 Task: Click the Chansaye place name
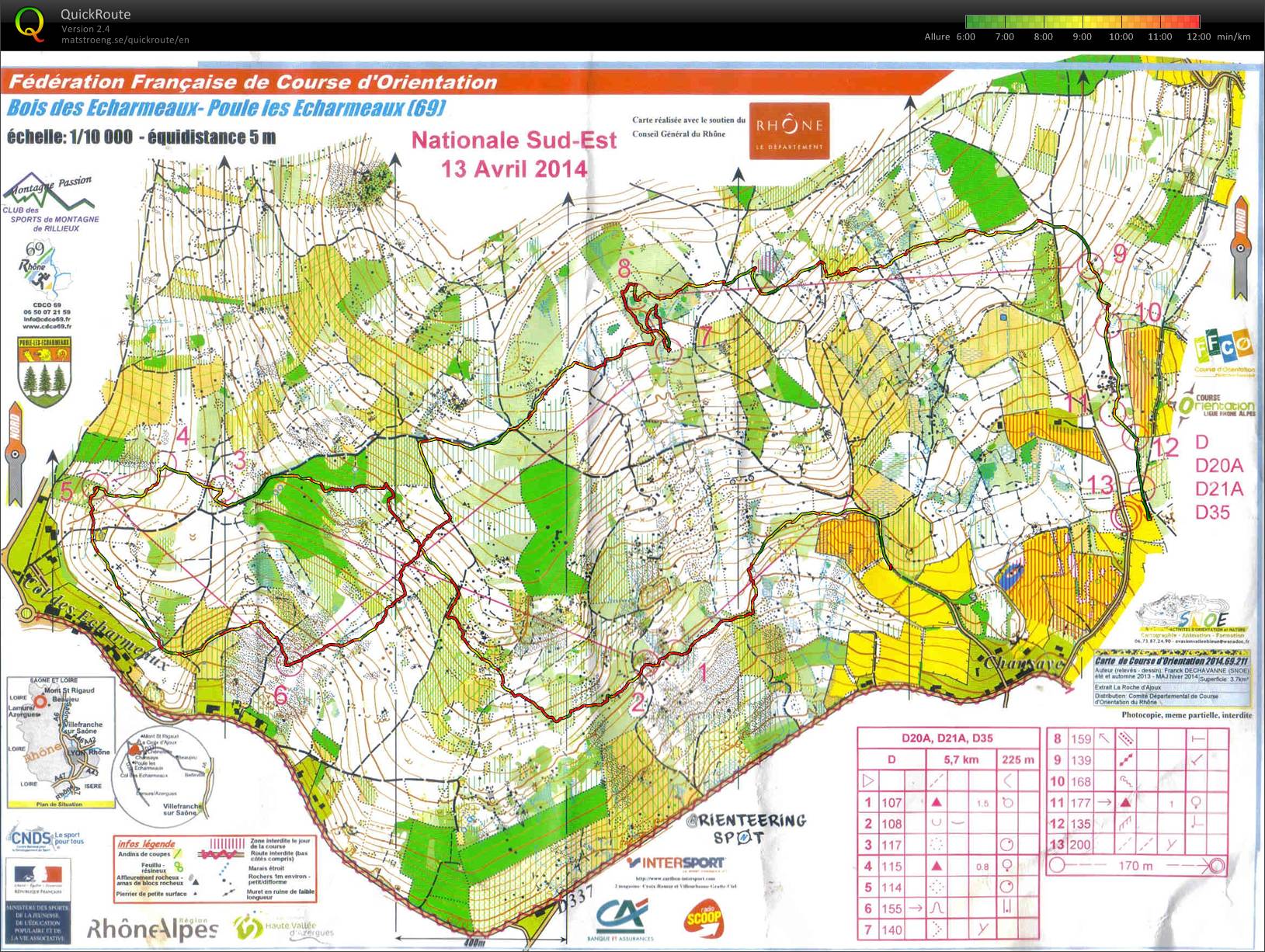click(x=1023, y=664)
